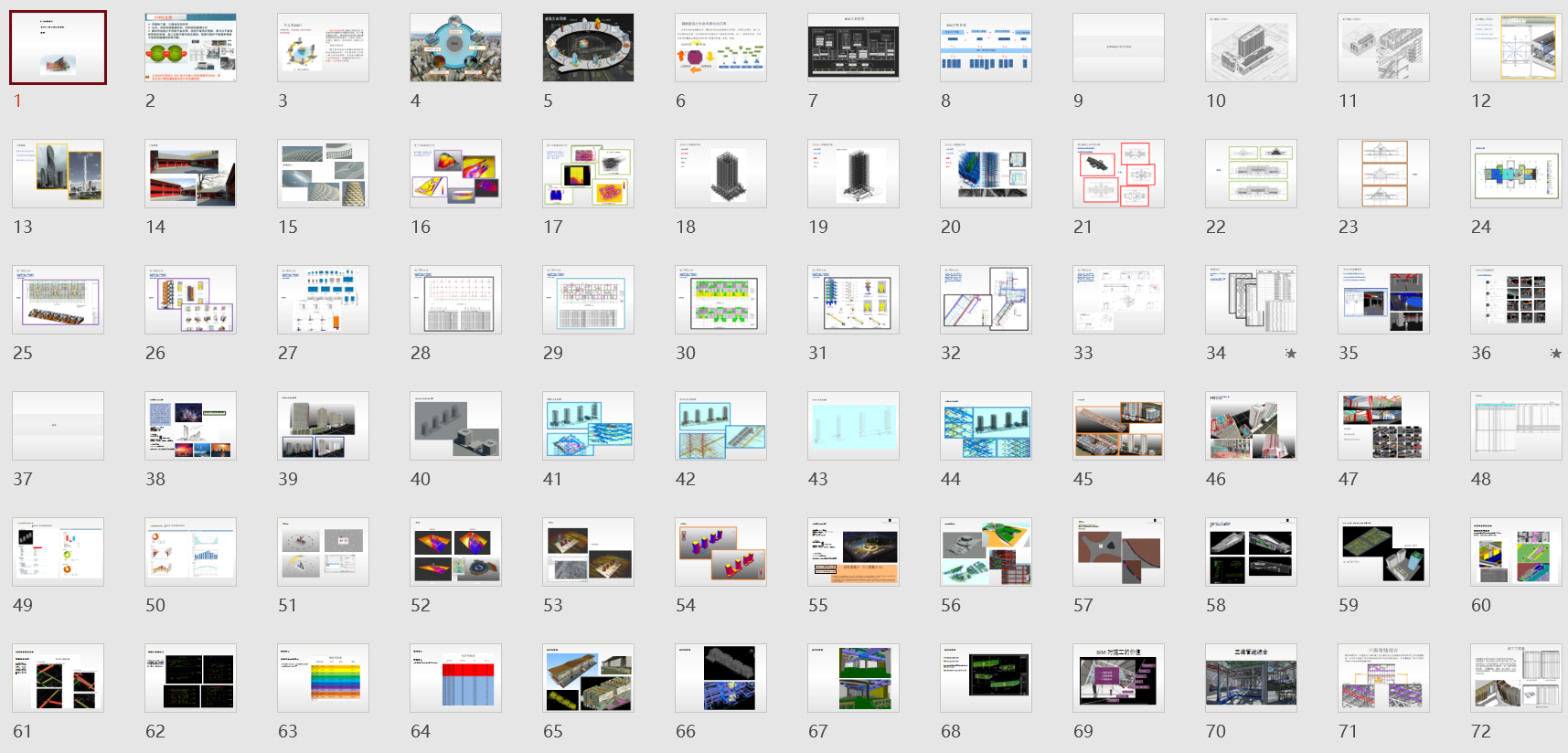Viewport: 1568px width, 753px height.
Task: Select slide 43 with the pale cyan image
Action: (853, 426)
